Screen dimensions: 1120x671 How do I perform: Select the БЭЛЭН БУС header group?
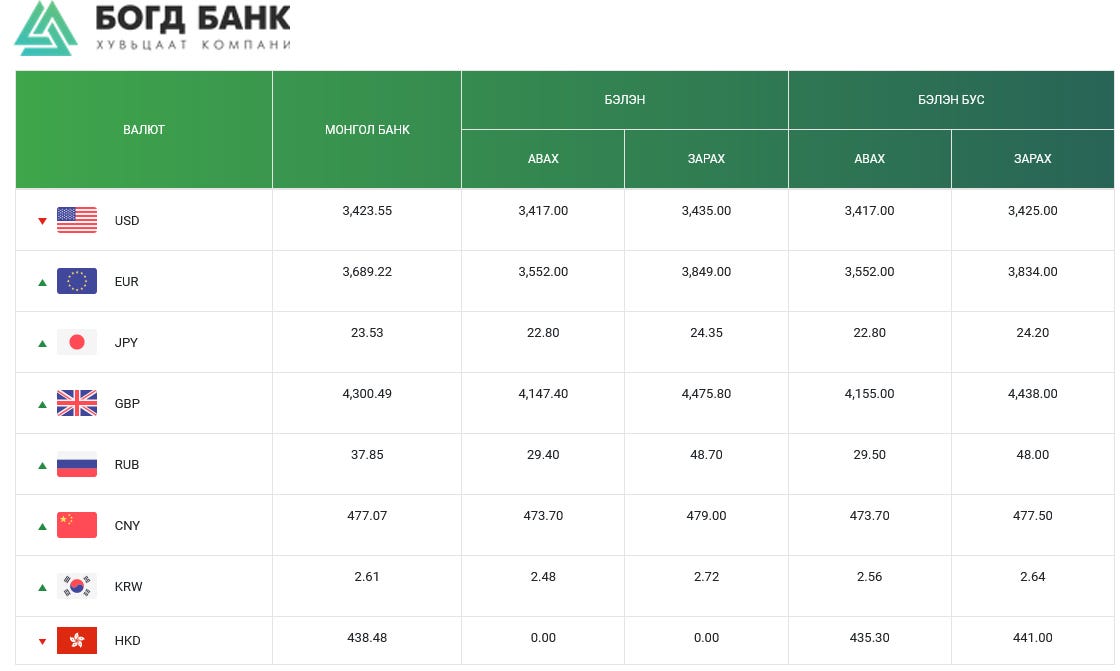pos(951,100)
